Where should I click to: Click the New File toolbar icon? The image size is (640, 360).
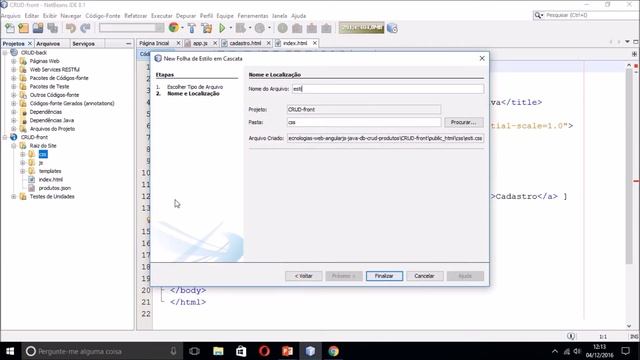(x=9, y=28)
